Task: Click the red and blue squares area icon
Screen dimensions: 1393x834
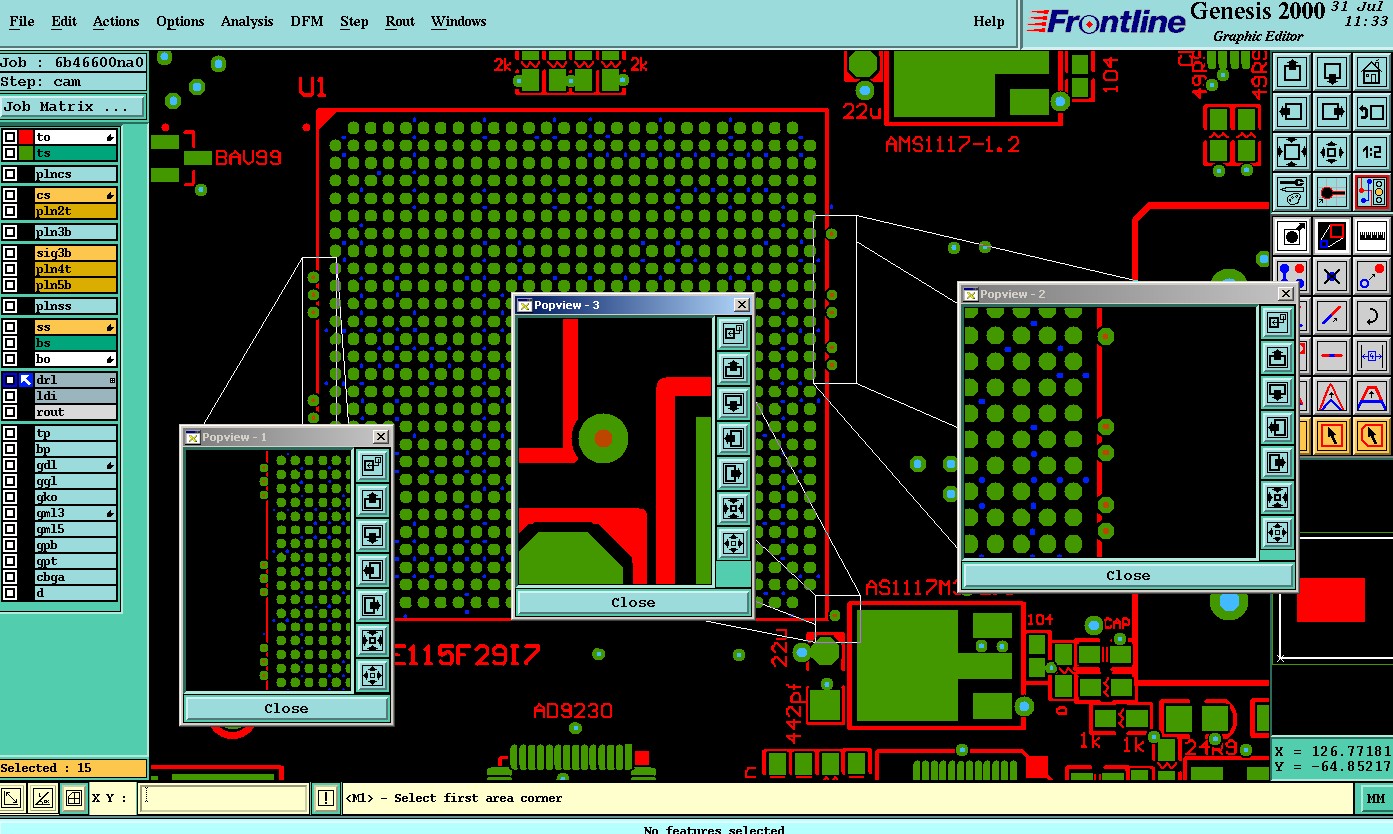Action: 1332,236
